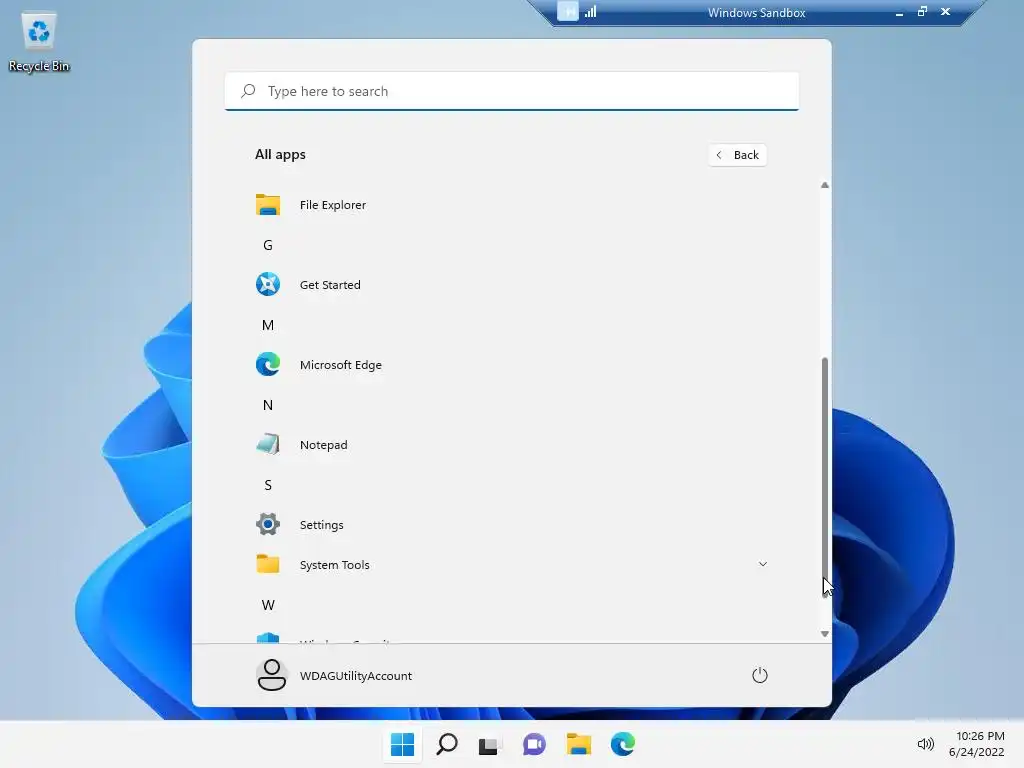
Task: Launch Notepad from the app list
Action: point(512,445)
